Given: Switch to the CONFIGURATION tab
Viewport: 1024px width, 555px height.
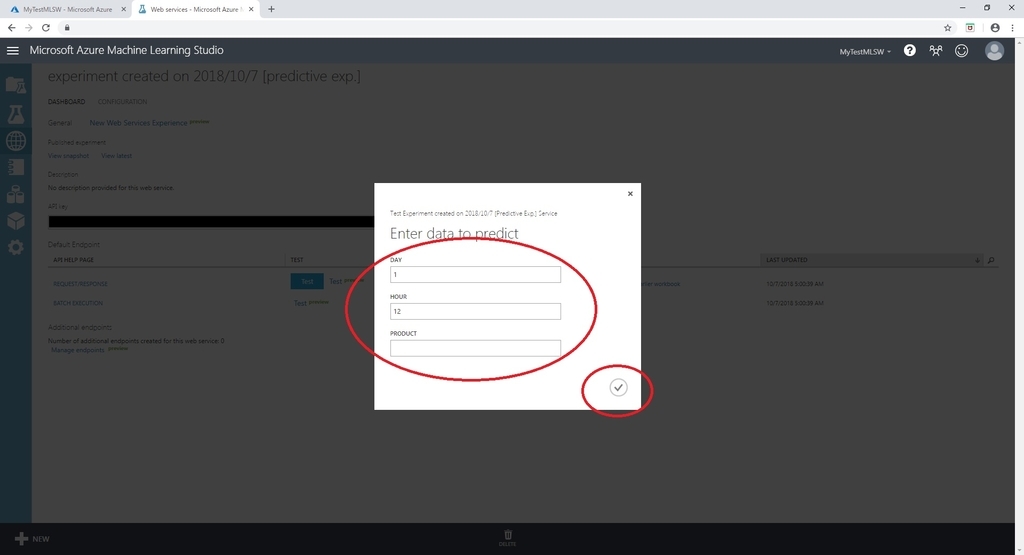Looking at the screenshot, I should [x=122, y=102].
